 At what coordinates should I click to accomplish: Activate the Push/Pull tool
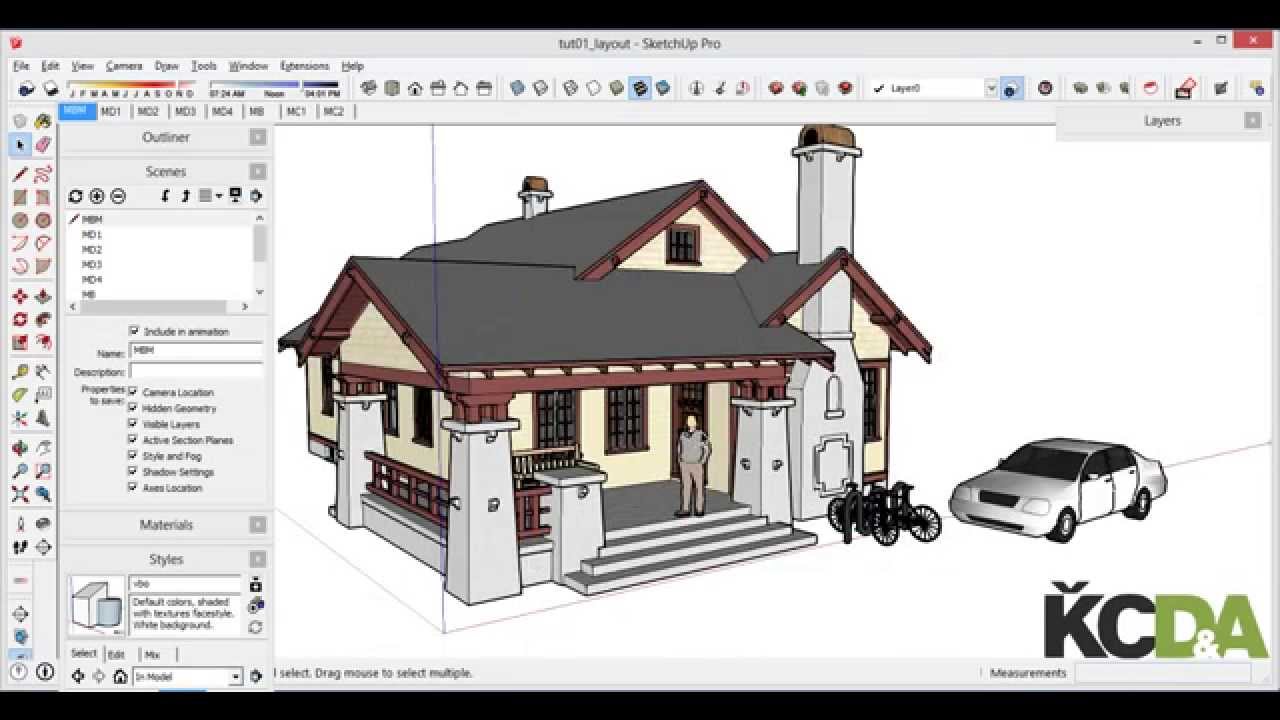(43, 297)
